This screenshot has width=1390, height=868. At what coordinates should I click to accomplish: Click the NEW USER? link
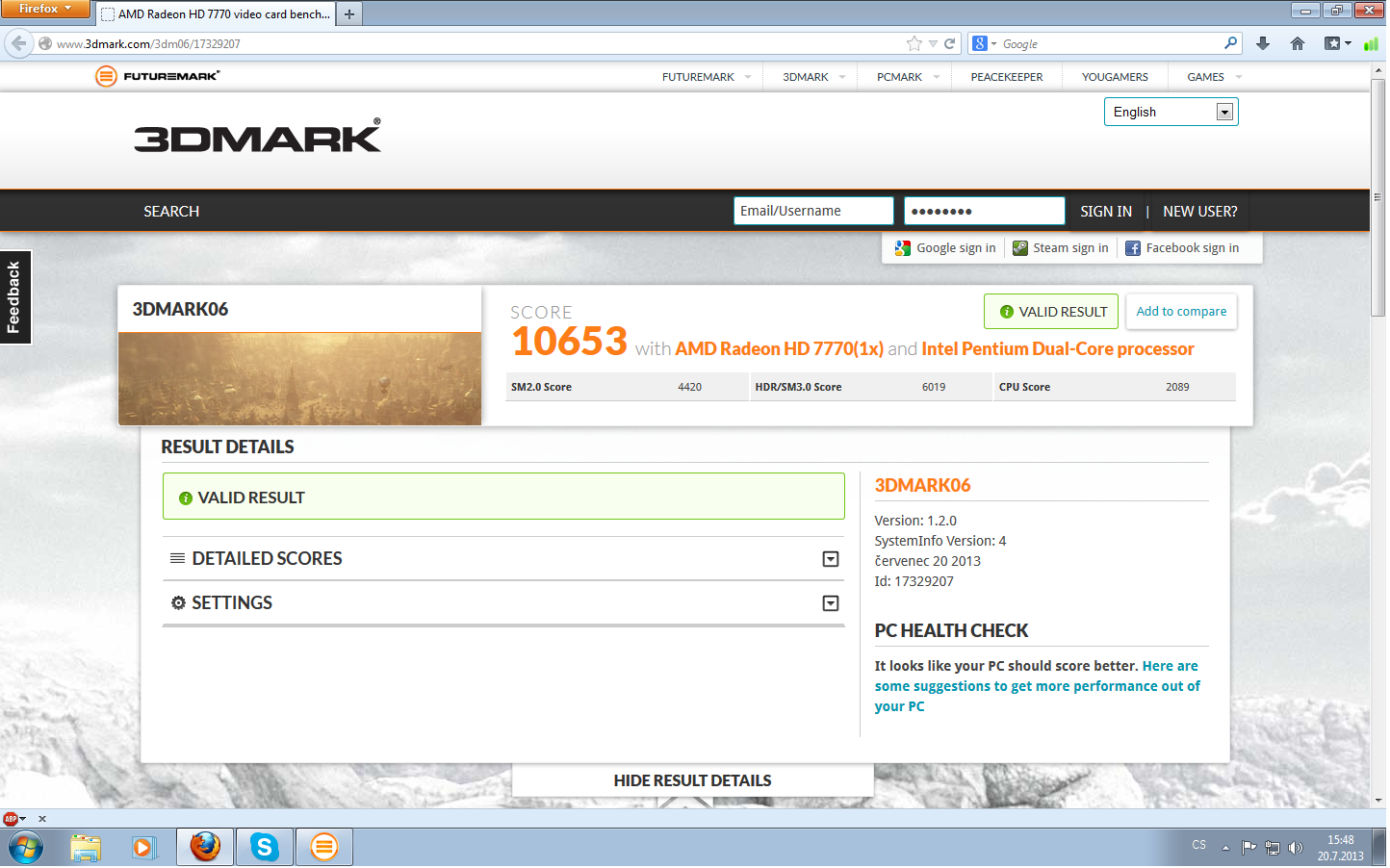1200,212
